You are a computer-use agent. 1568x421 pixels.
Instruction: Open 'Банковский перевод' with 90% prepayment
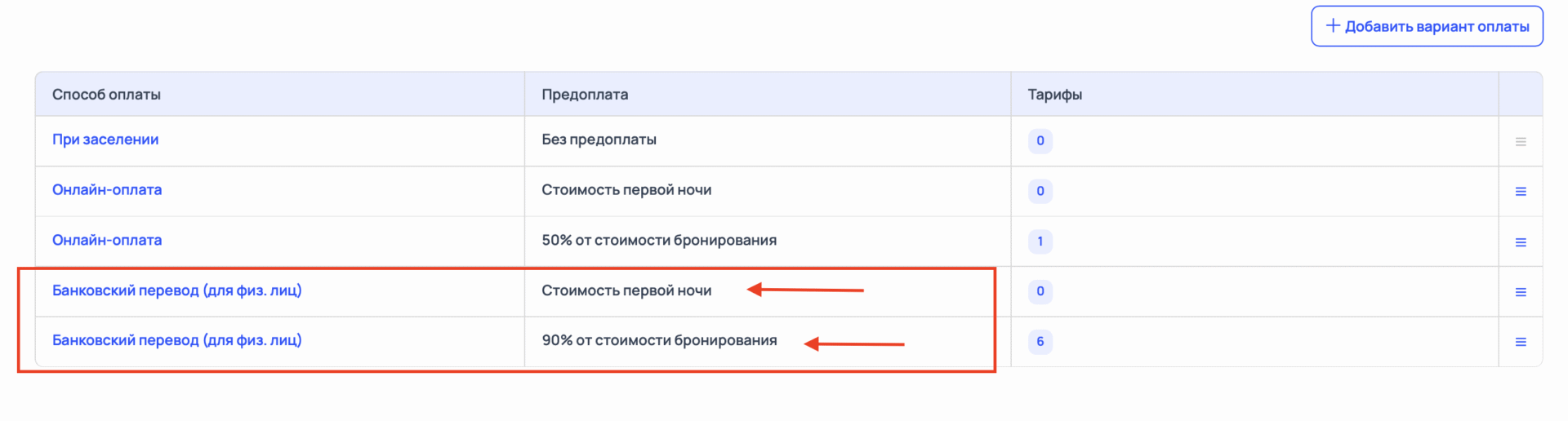176,340
